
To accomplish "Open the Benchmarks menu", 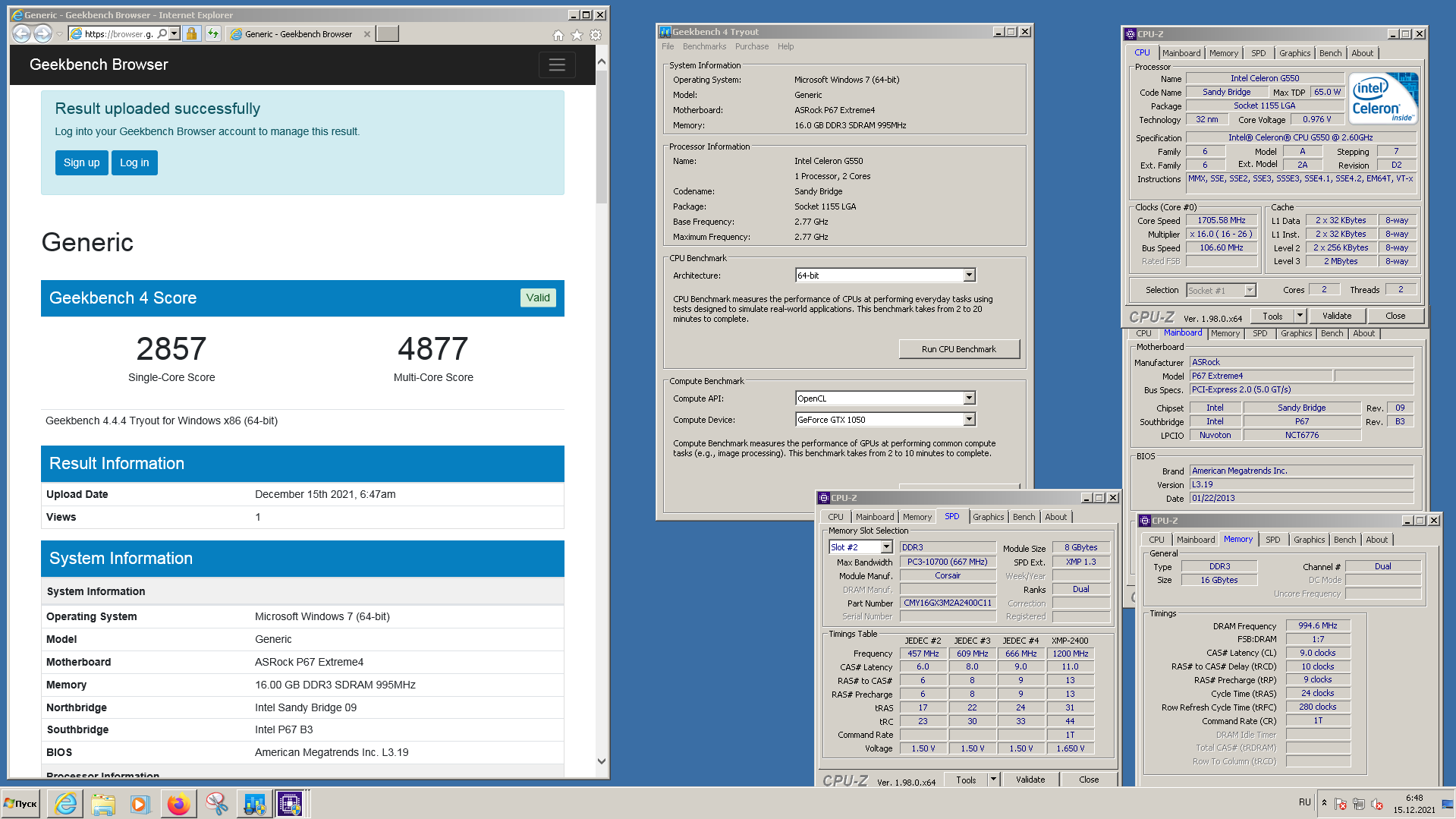I will 704,47.
